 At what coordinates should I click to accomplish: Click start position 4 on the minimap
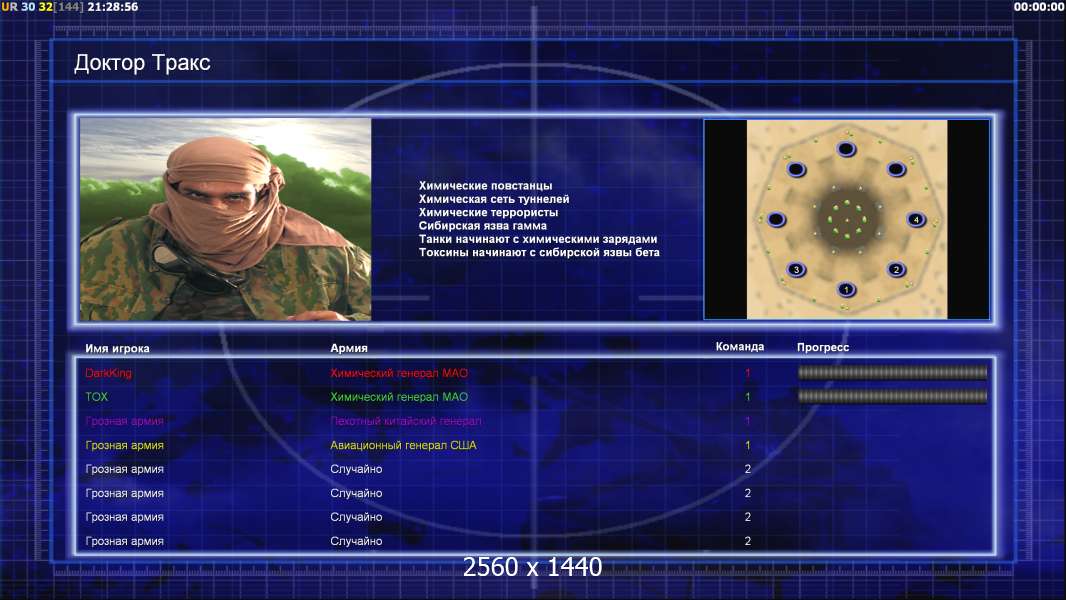(916, 219)
